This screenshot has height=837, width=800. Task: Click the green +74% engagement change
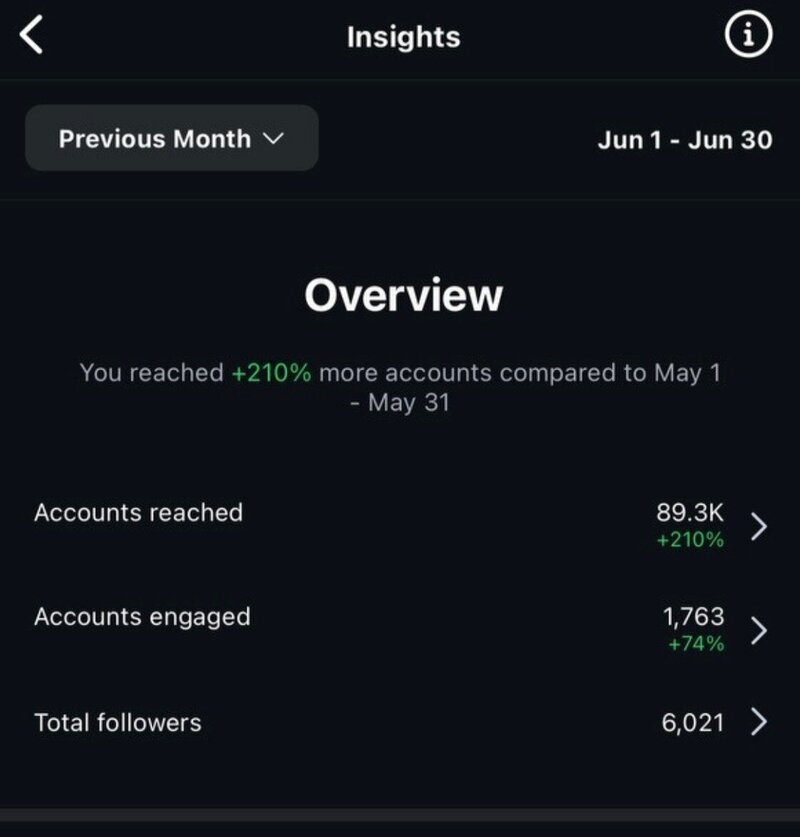pyautogui.click(x=696, y=644)
